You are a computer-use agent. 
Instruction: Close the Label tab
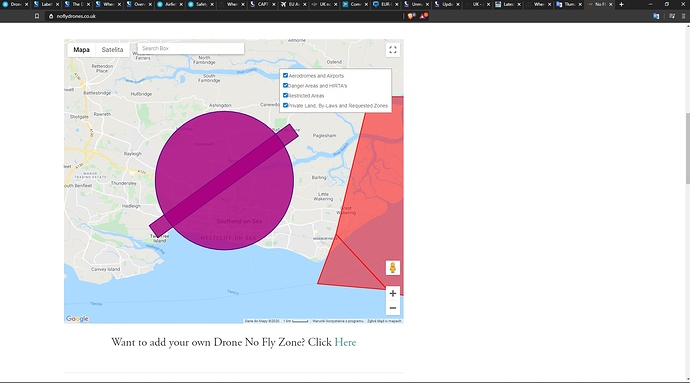tap(57, 4)
